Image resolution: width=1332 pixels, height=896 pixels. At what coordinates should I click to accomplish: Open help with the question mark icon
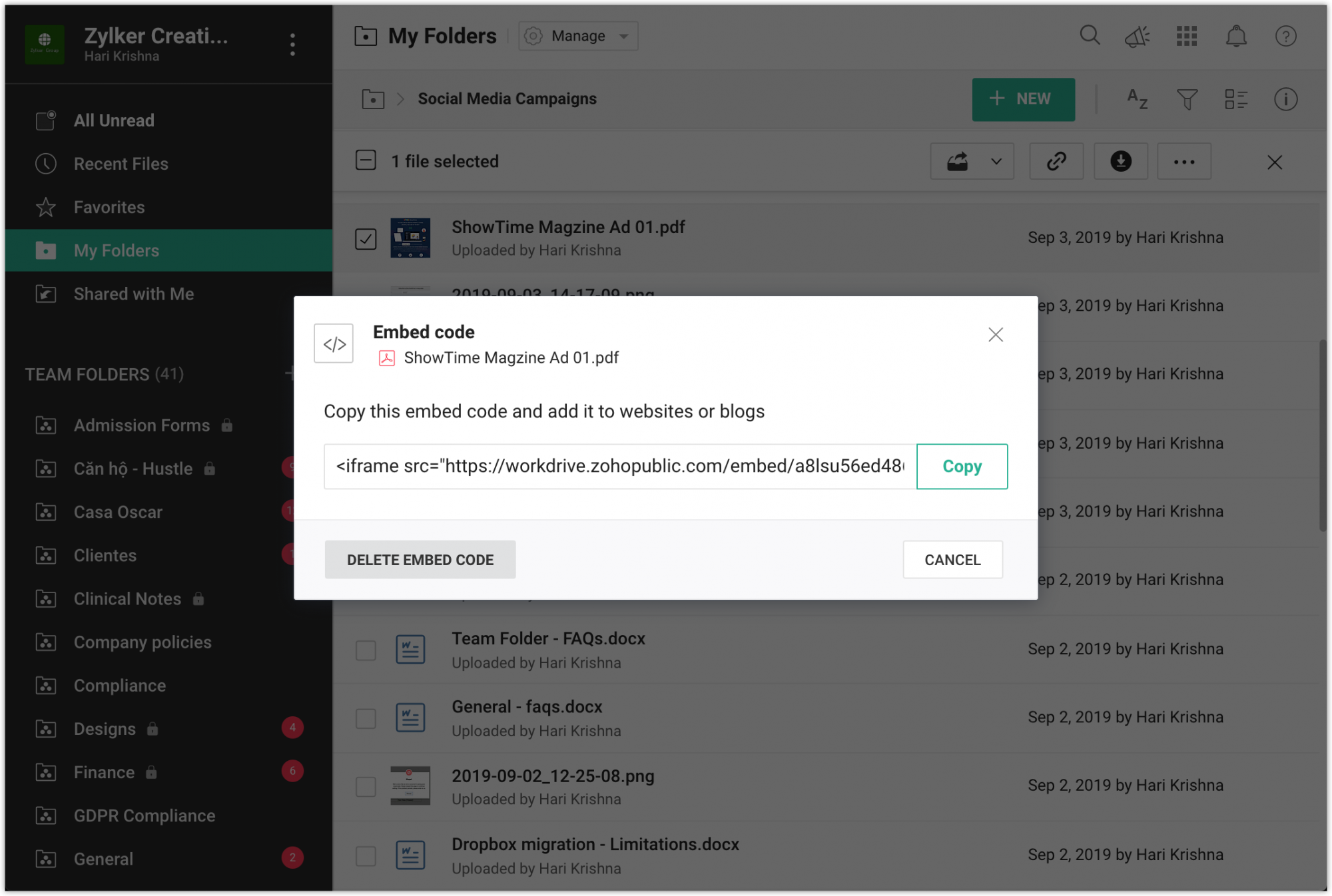(1285, 36)
